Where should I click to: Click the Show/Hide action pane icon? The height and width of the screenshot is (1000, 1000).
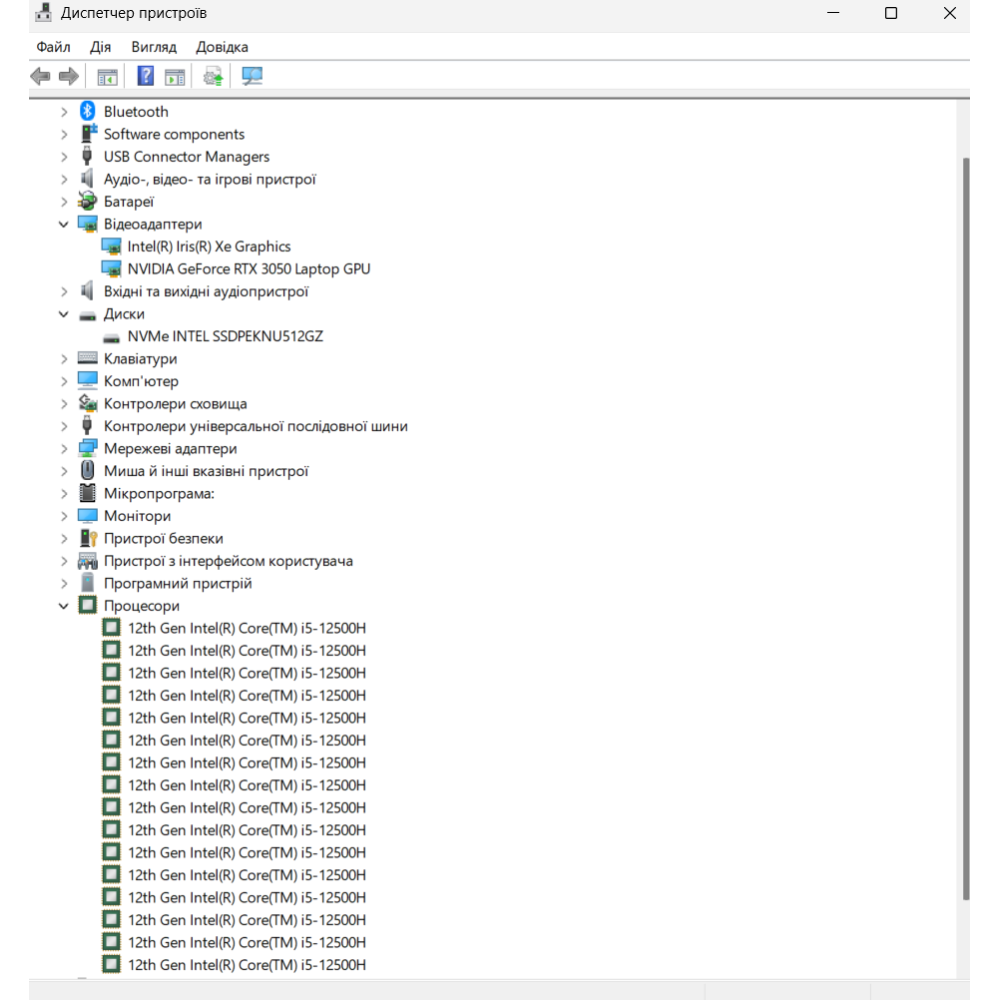point(175,76)
